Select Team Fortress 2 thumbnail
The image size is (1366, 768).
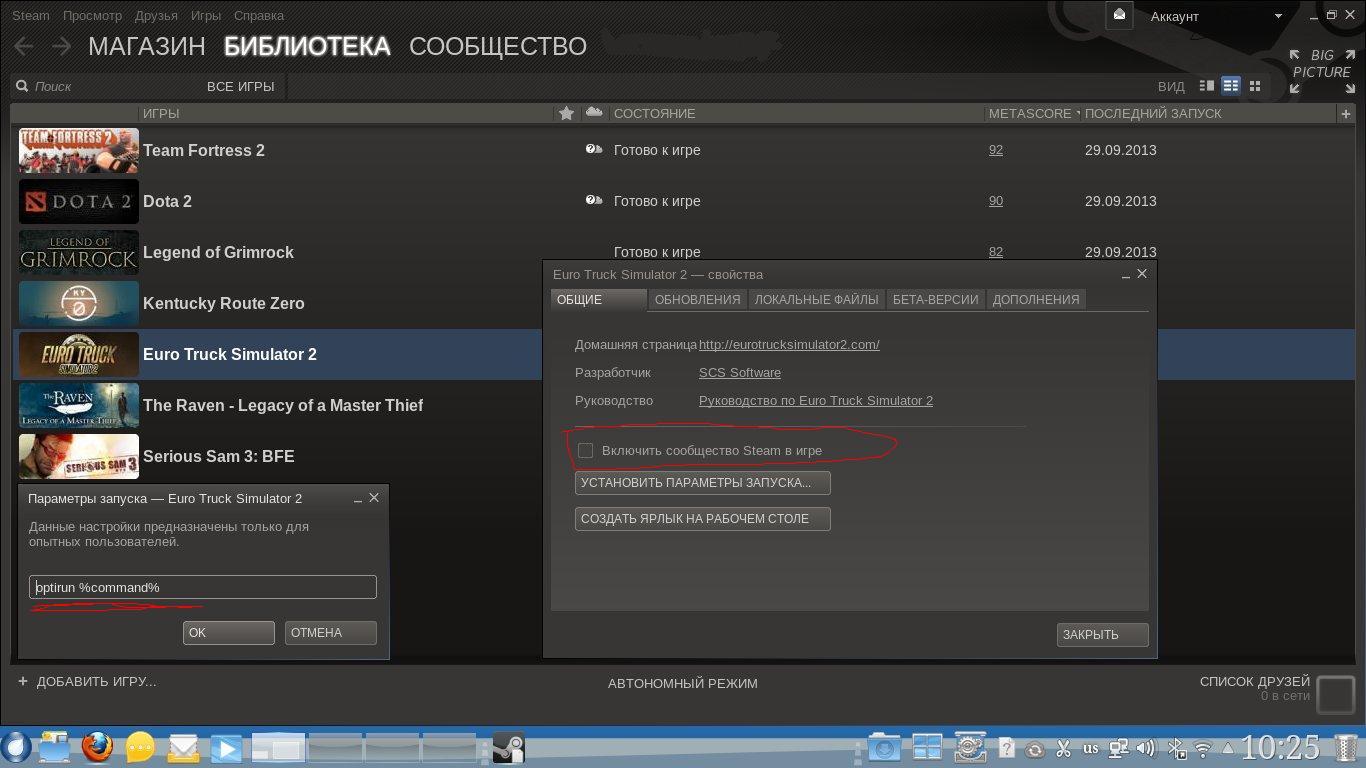(x=79, y=150)
